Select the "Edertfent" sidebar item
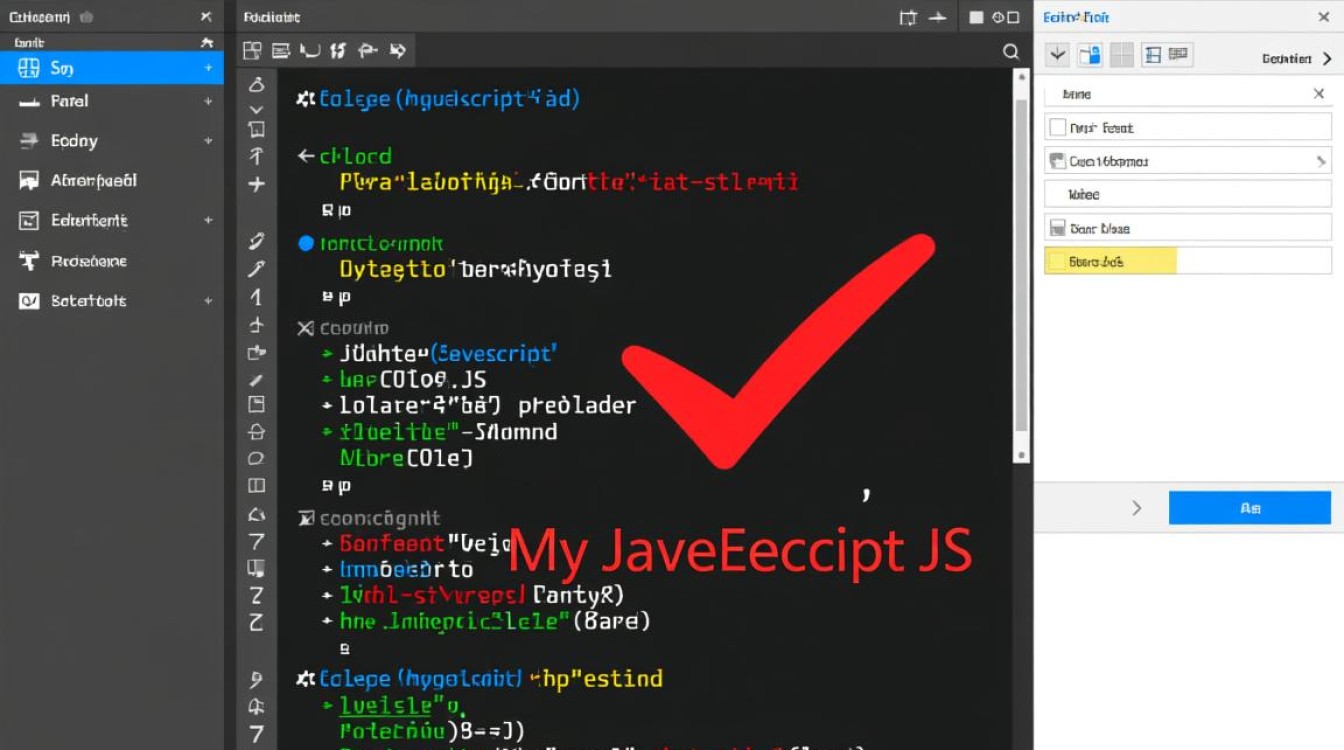Screen dimensions: 1344x750 (x=112, y=220)
